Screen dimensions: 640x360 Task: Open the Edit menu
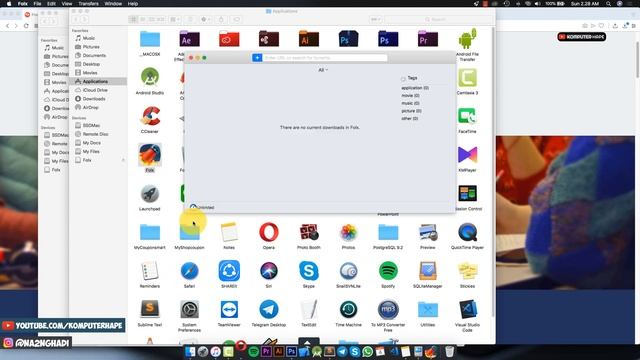tap(51, 4)
